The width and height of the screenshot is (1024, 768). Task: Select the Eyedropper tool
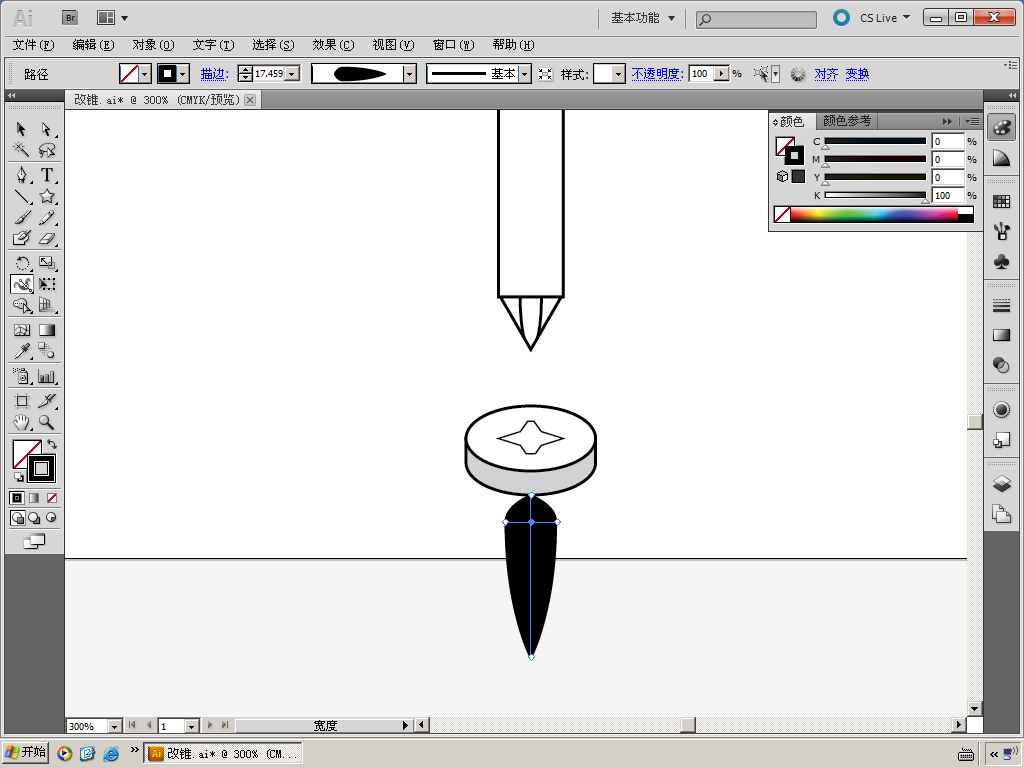(22, 351)
